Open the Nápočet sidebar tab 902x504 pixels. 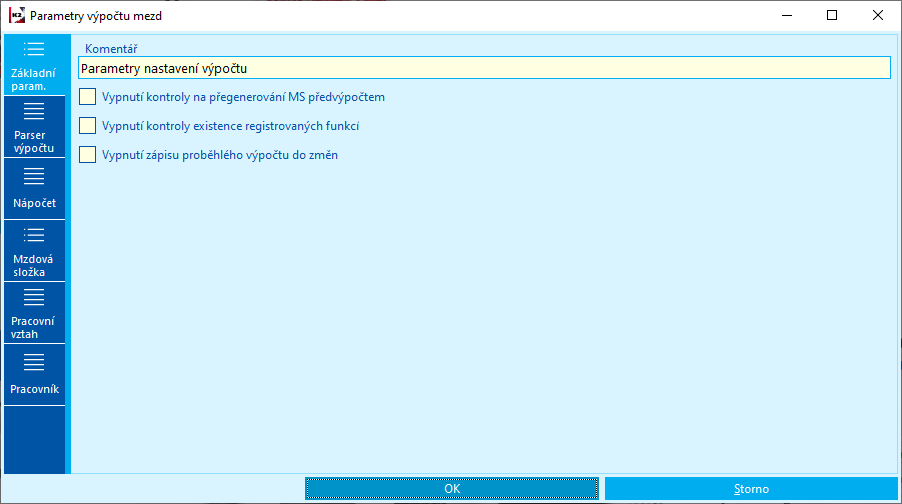35,189
